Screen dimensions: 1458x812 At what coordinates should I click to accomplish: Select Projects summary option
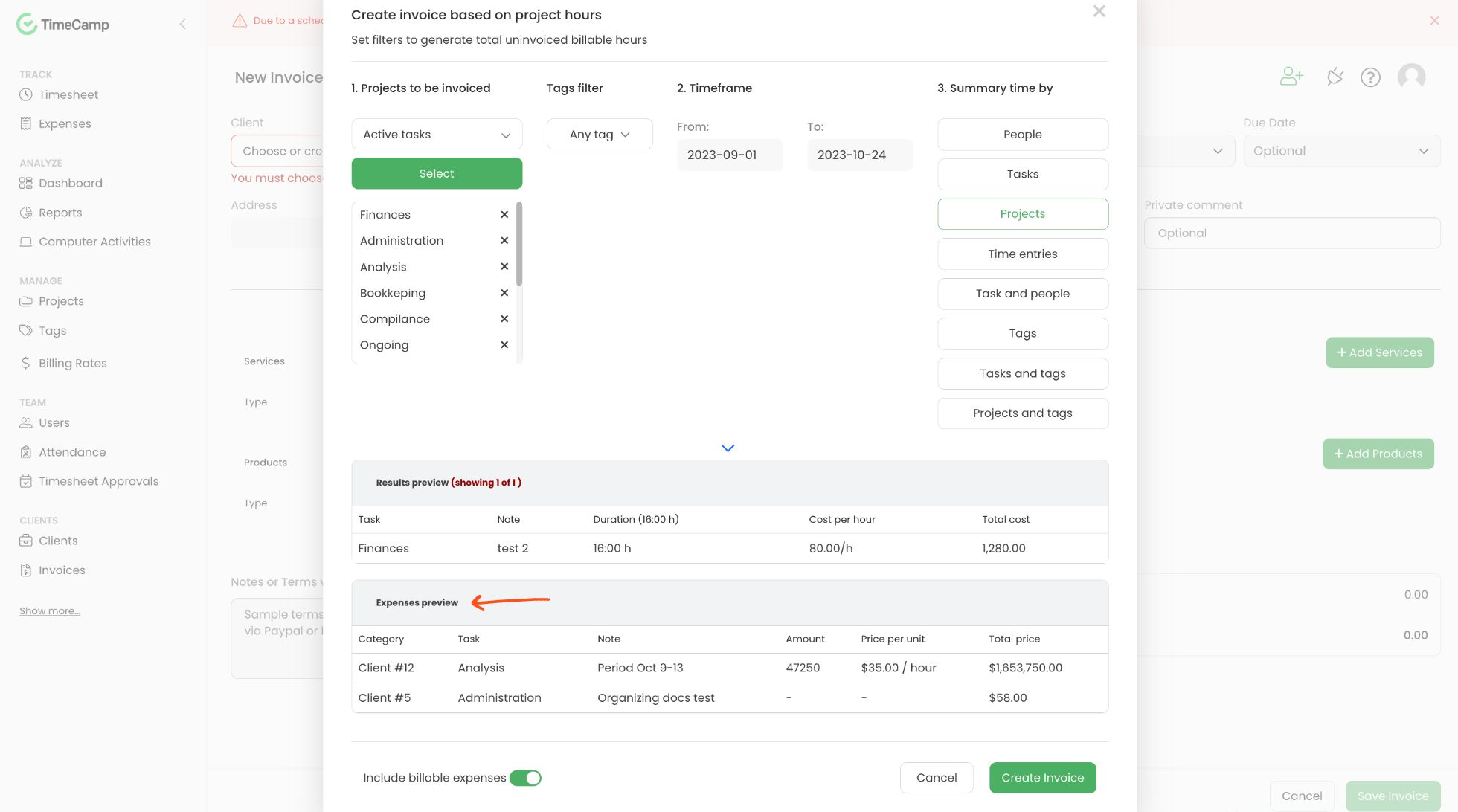click(x=1022, y=214)
